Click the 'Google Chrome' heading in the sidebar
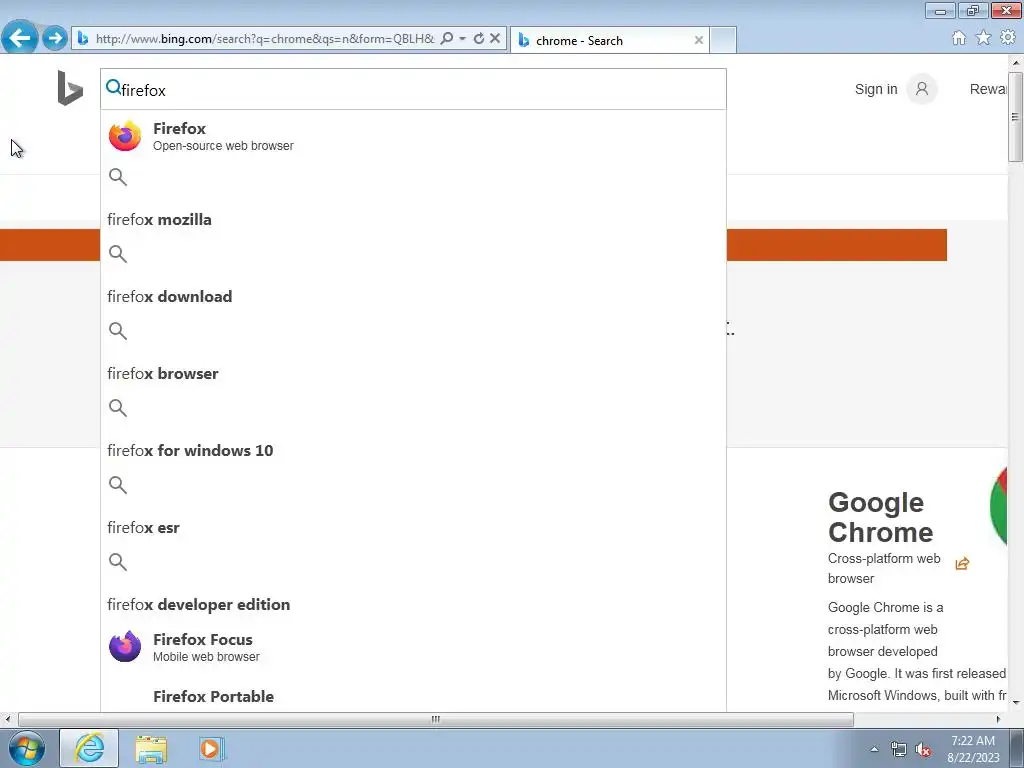 (880, 517)
